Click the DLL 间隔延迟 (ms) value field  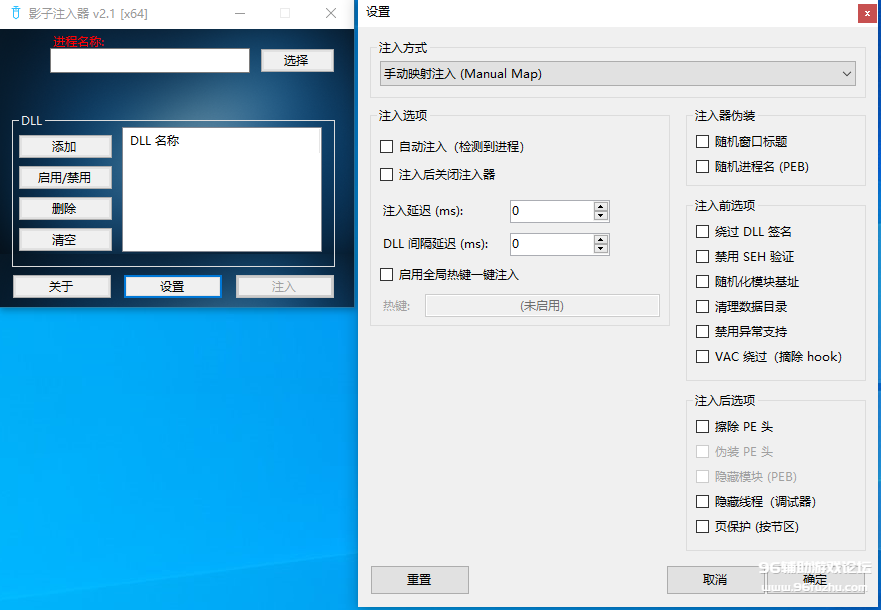click(552, 244)
